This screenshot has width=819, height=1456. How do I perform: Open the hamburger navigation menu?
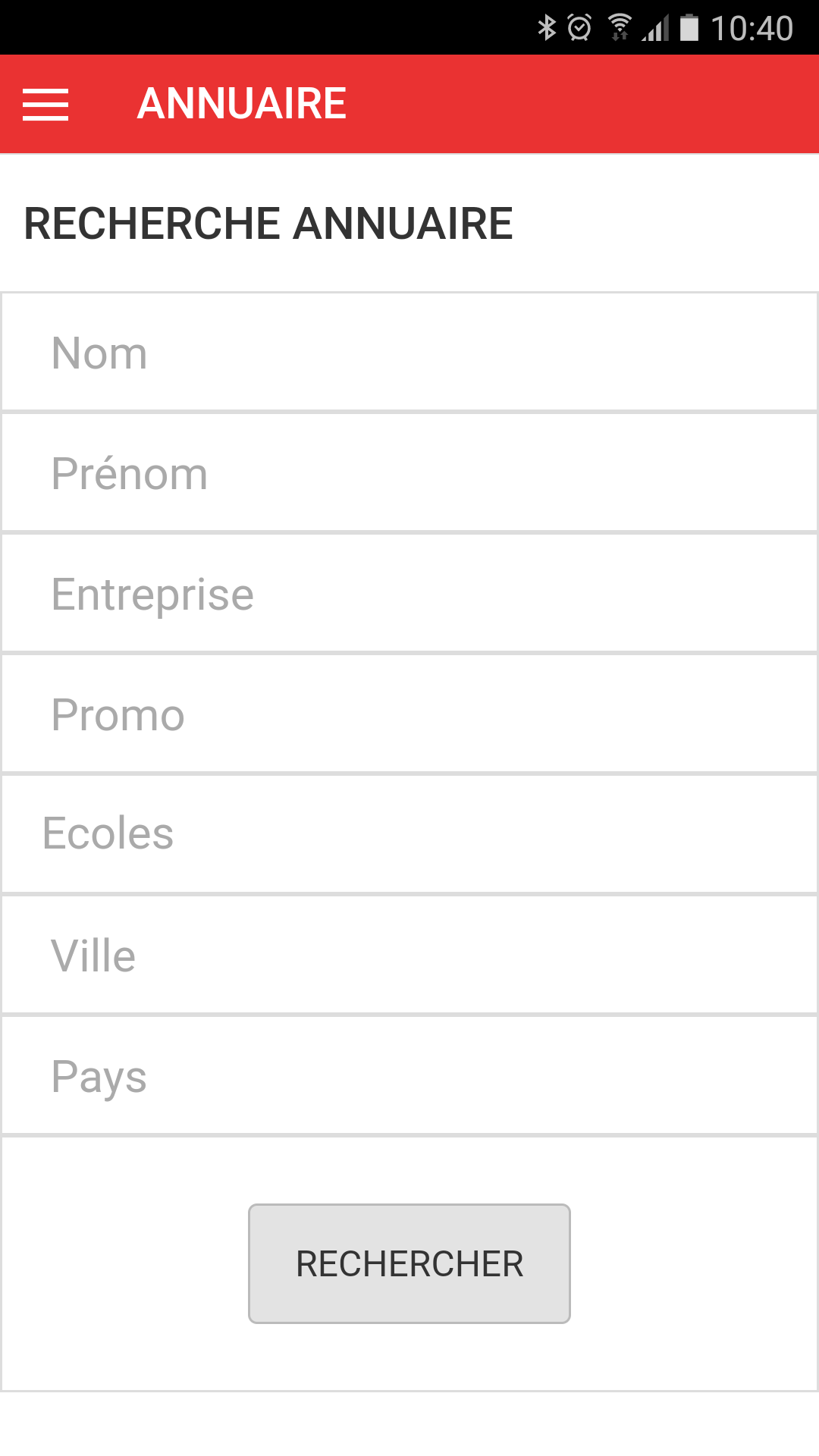point(45,105)
